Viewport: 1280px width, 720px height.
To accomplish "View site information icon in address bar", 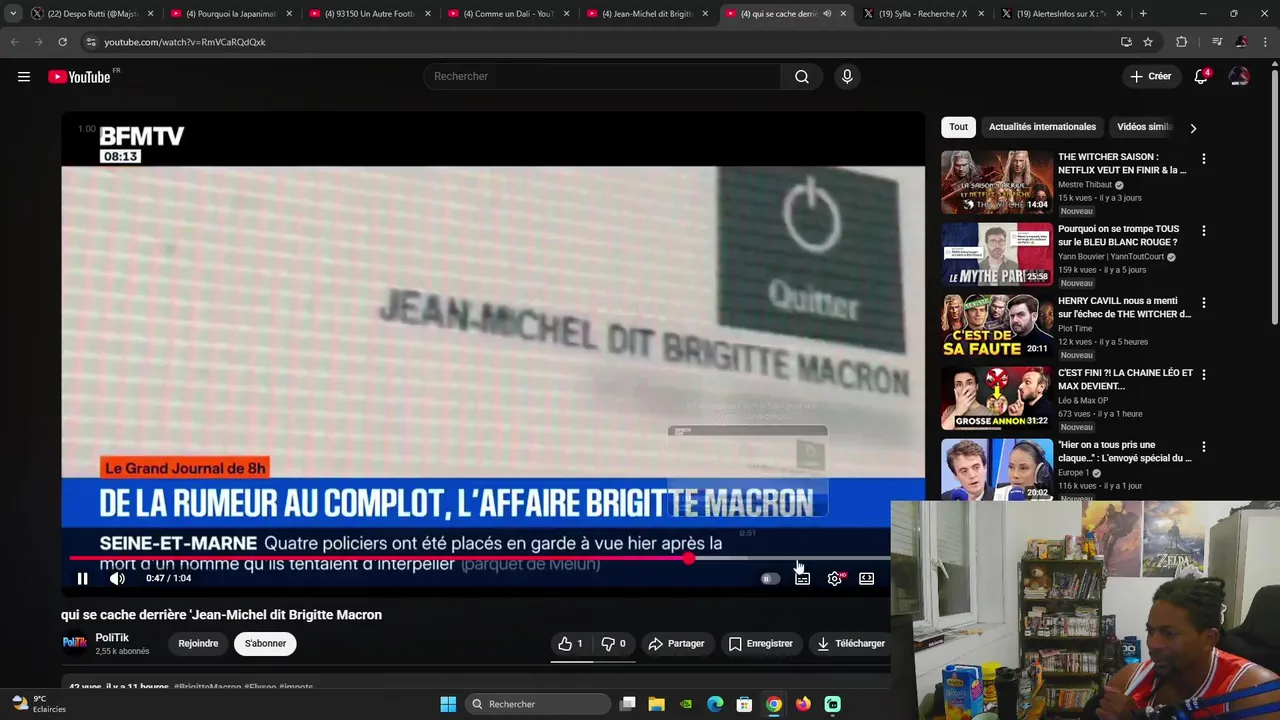I will pos(90,42).
